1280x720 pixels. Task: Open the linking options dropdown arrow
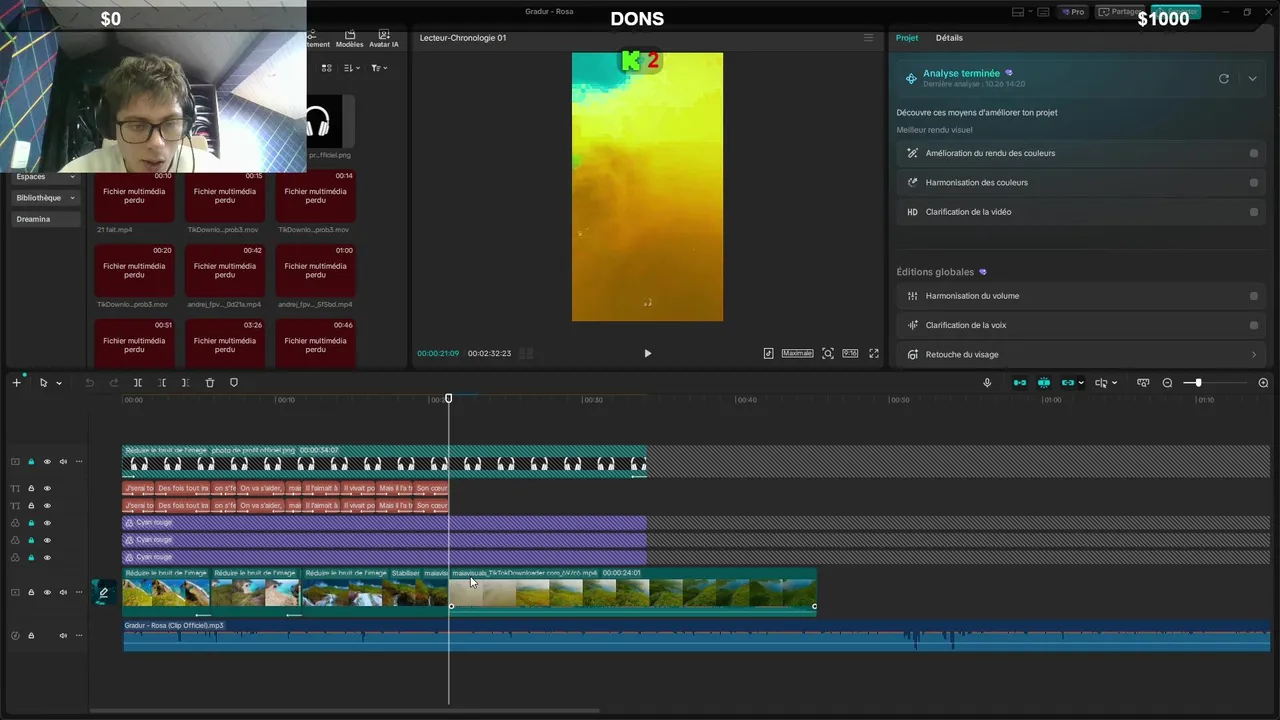point(1081,383)
